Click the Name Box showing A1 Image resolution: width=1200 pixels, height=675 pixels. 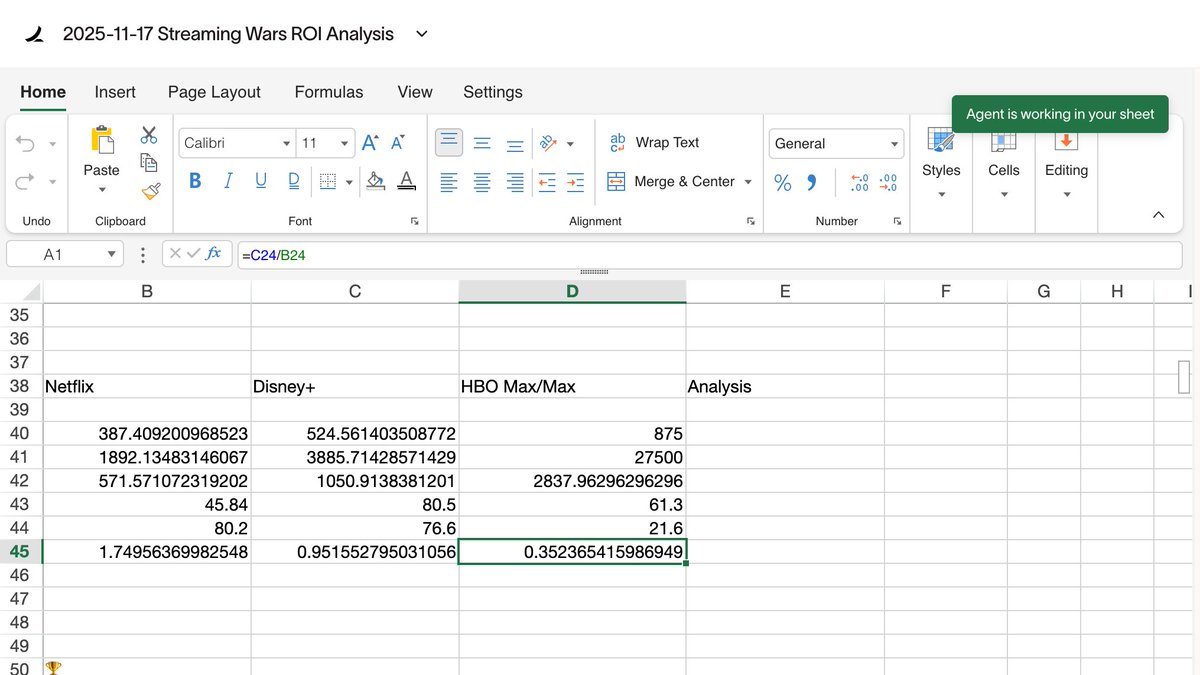click(65, 255)
